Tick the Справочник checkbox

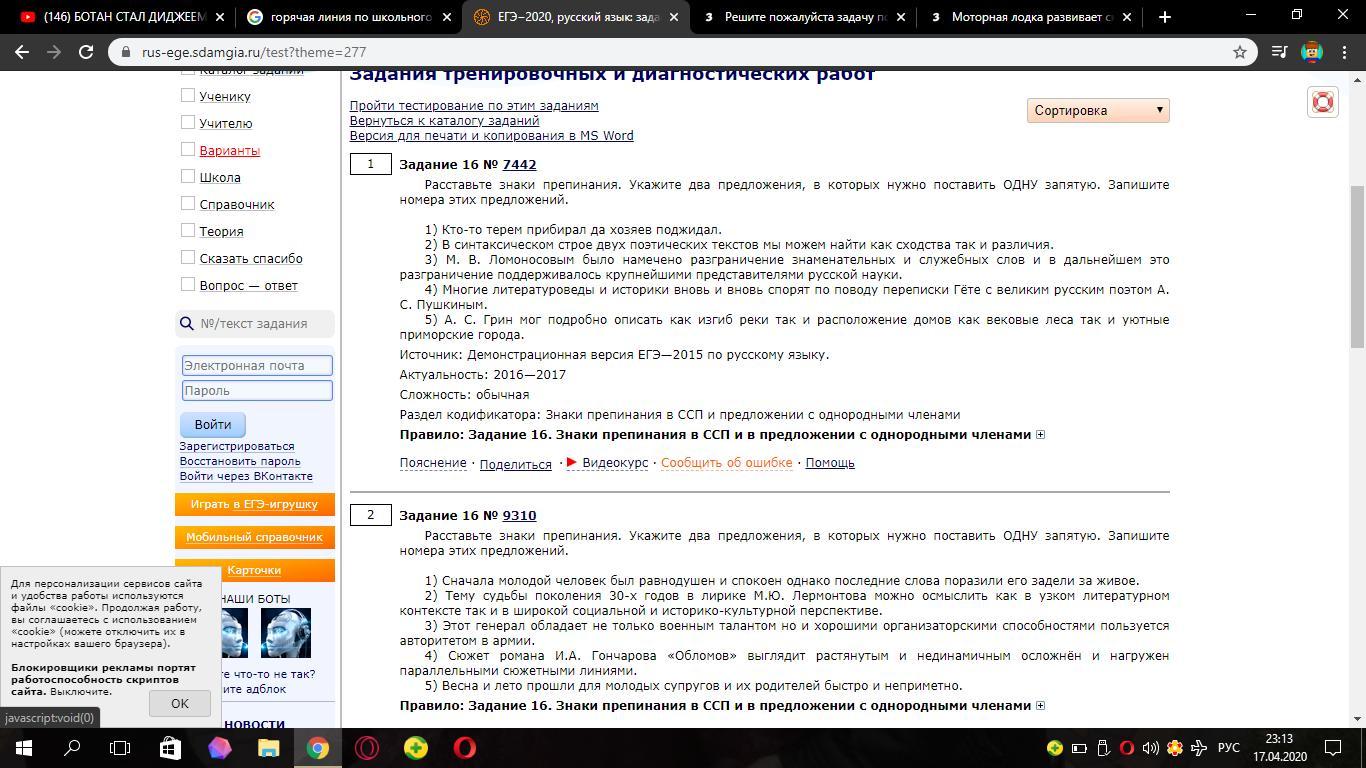(x=187, y=203)
